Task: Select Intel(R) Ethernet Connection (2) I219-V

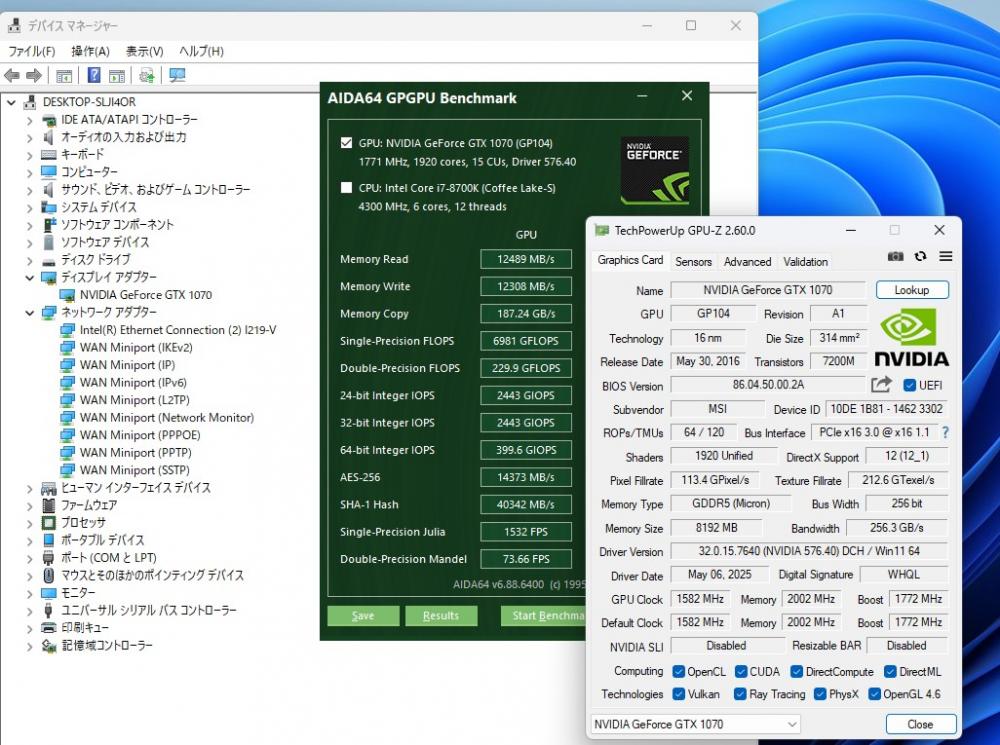Action: click(x=178, y=330)
